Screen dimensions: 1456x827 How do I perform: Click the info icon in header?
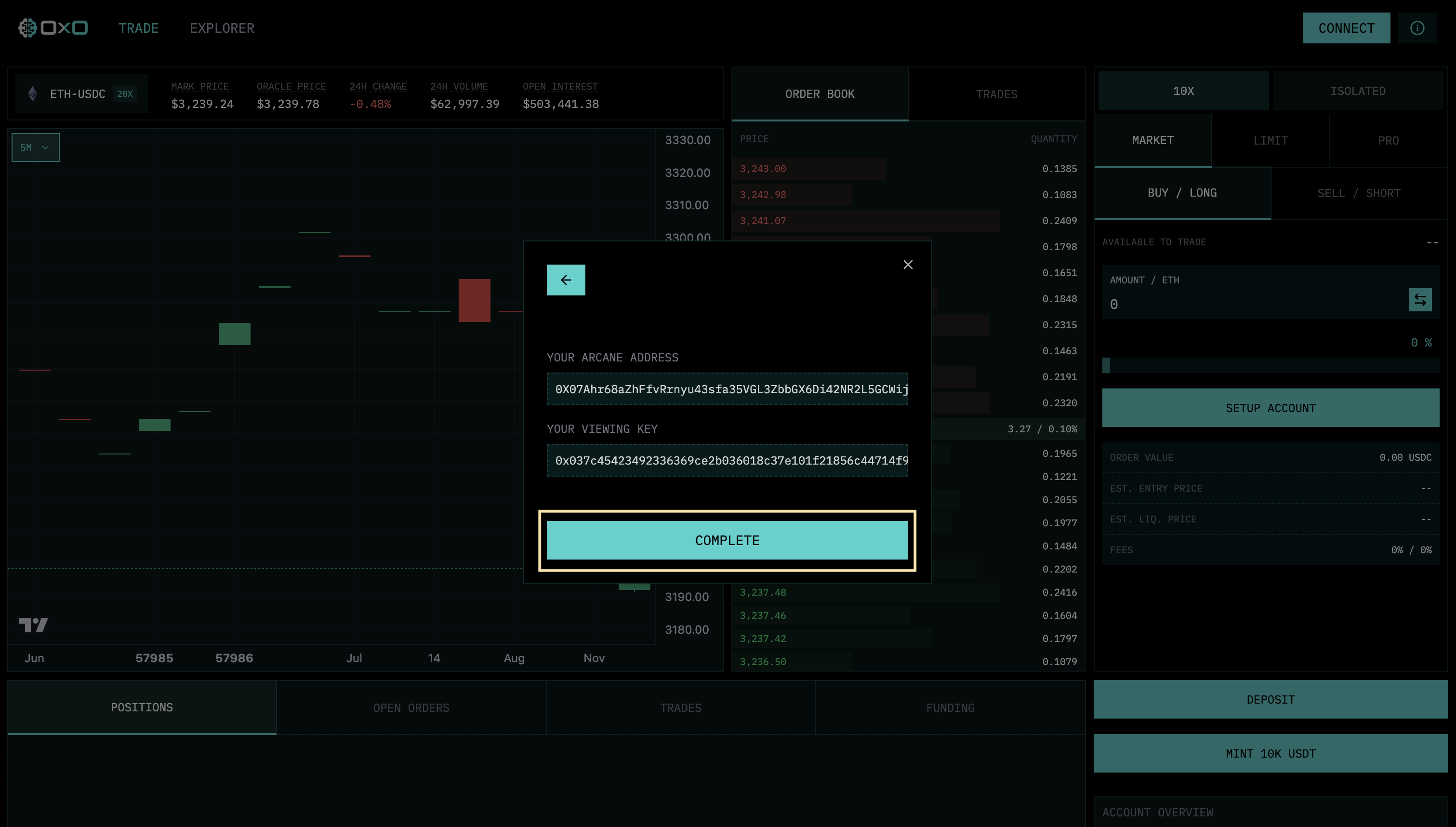point(1417,28)
